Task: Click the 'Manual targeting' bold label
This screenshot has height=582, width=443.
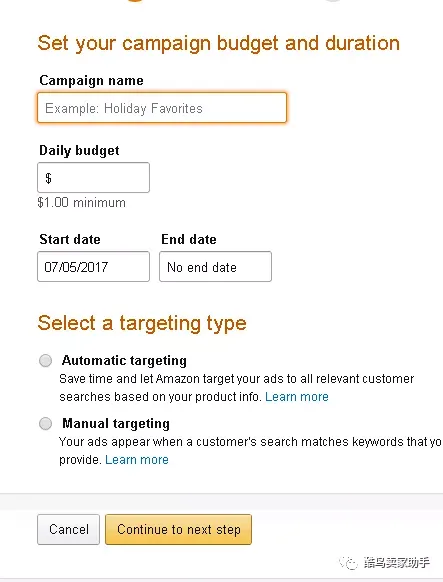Action: pyautogui.click(x=116, y=424)
